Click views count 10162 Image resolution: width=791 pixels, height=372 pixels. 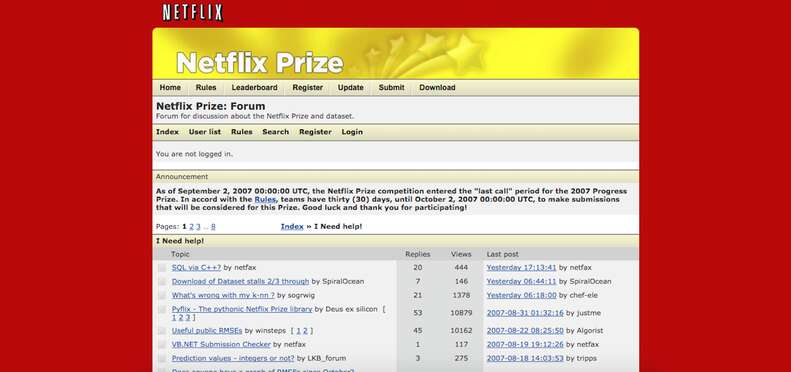point(461,331)
